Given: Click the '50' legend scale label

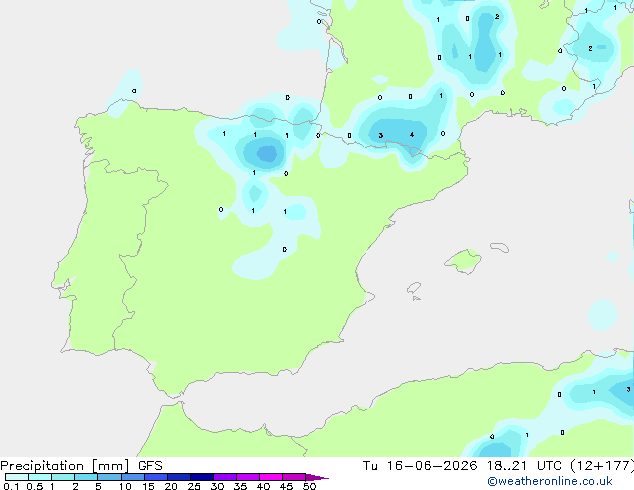Looking at the screenshot, I should (309, 486).
